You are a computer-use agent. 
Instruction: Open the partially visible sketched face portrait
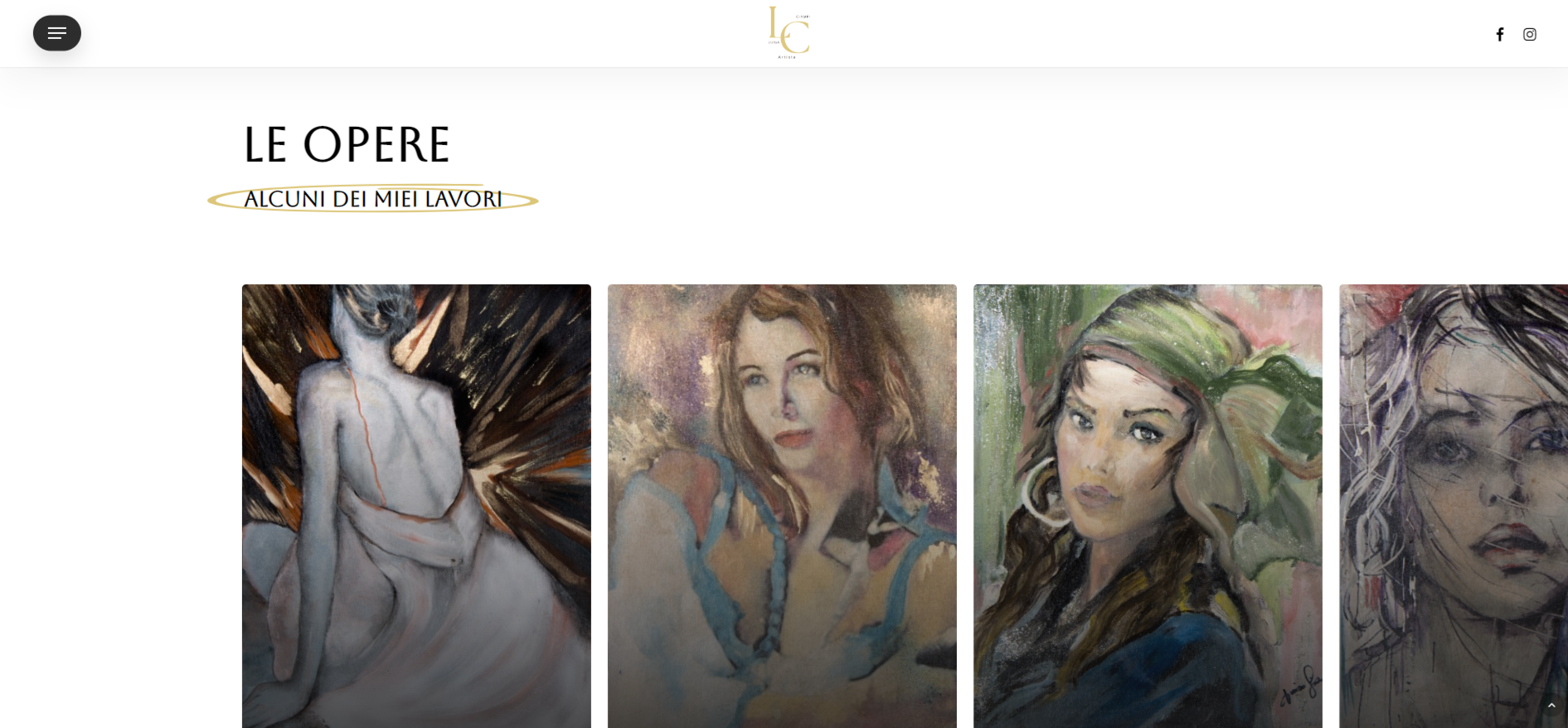1454,506
